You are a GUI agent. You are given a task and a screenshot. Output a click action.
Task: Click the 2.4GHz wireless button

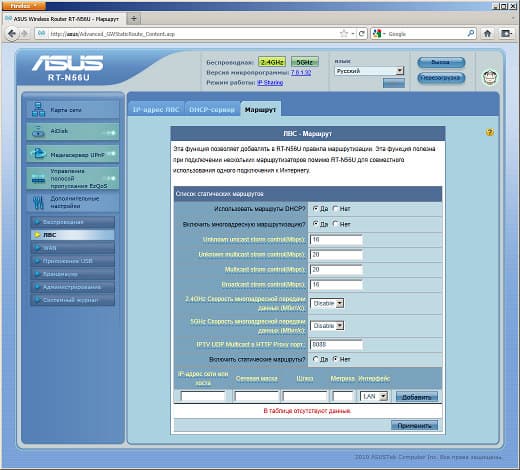272,62
